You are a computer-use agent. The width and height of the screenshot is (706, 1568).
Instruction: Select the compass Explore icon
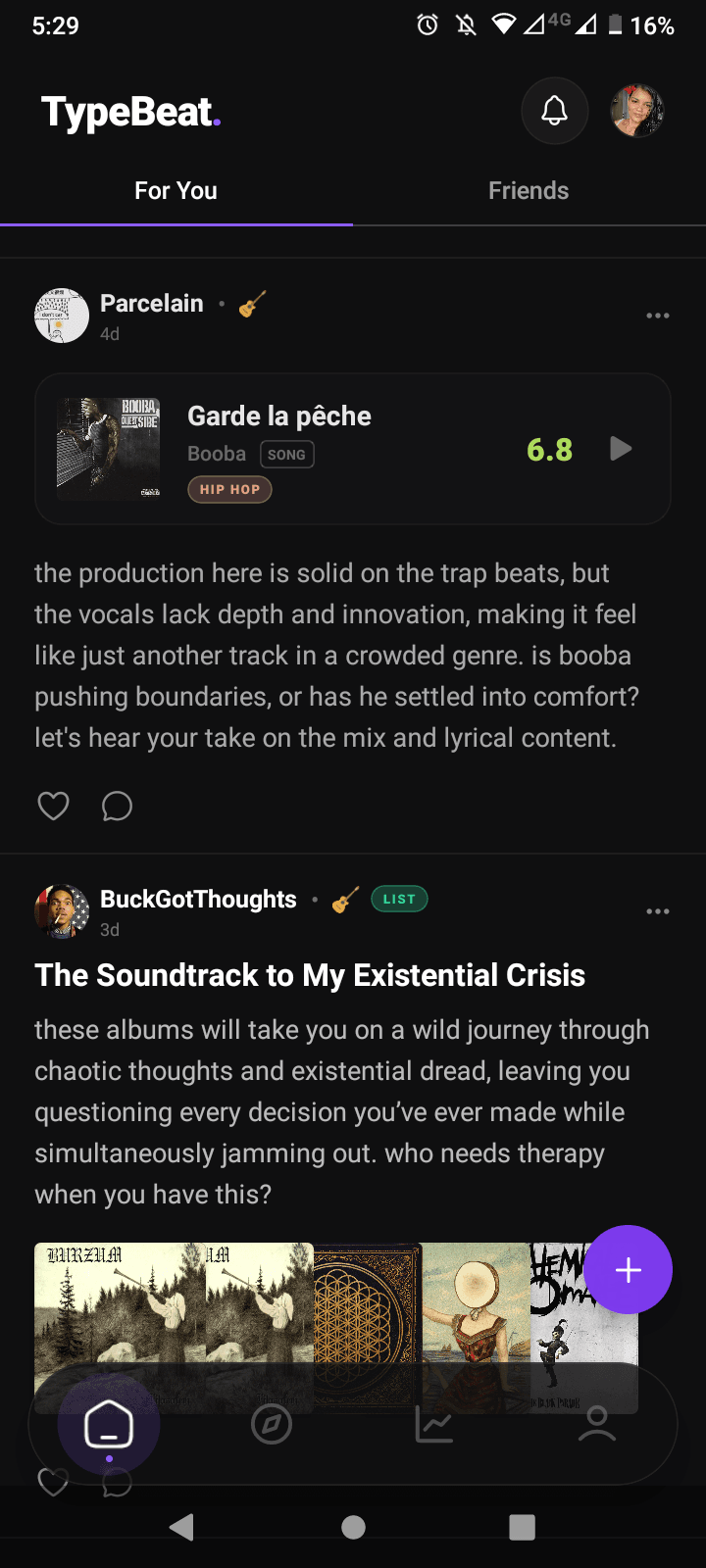272,1425
